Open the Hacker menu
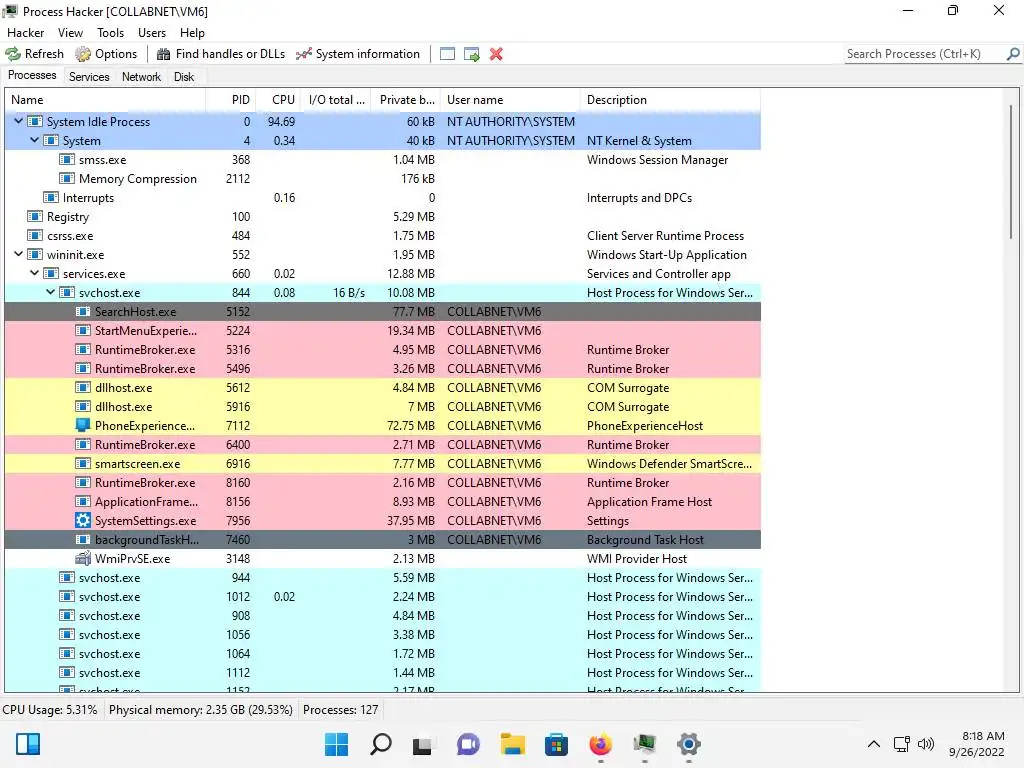 25,33
